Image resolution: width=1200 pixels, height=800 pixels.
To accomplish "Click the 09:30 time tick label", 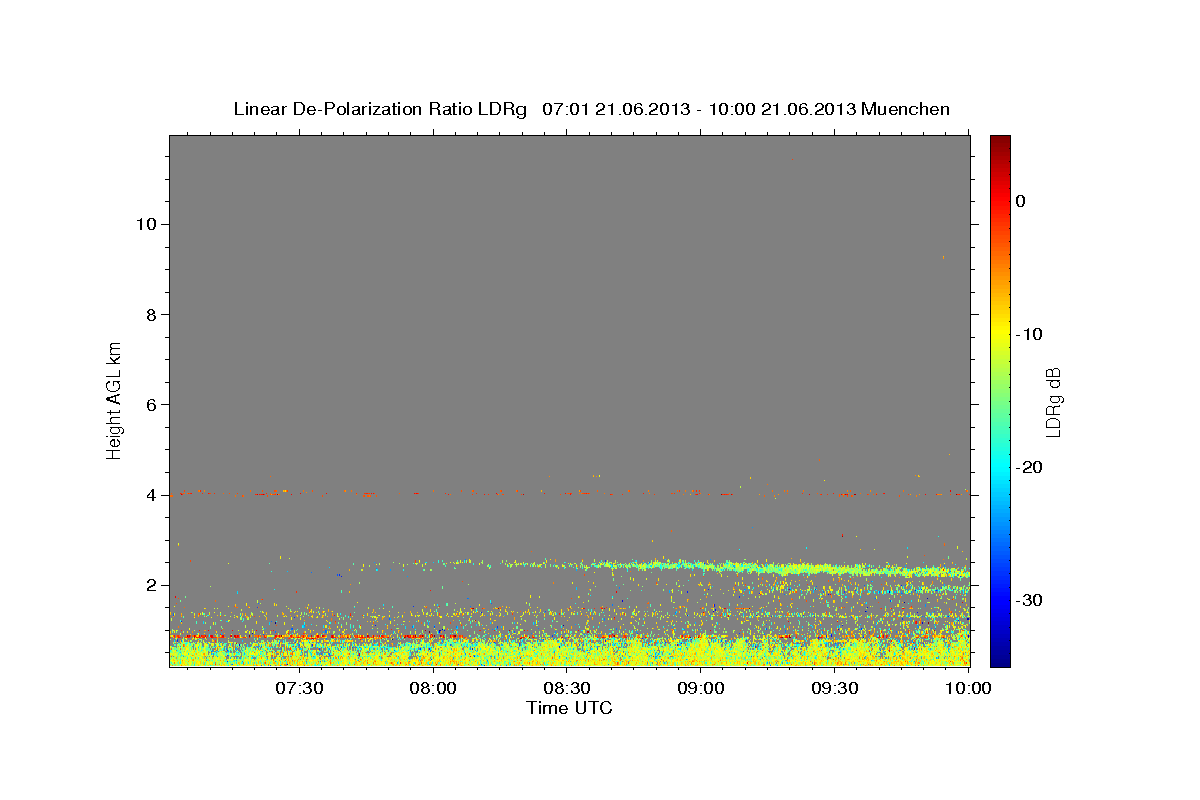I will (835, 688).
